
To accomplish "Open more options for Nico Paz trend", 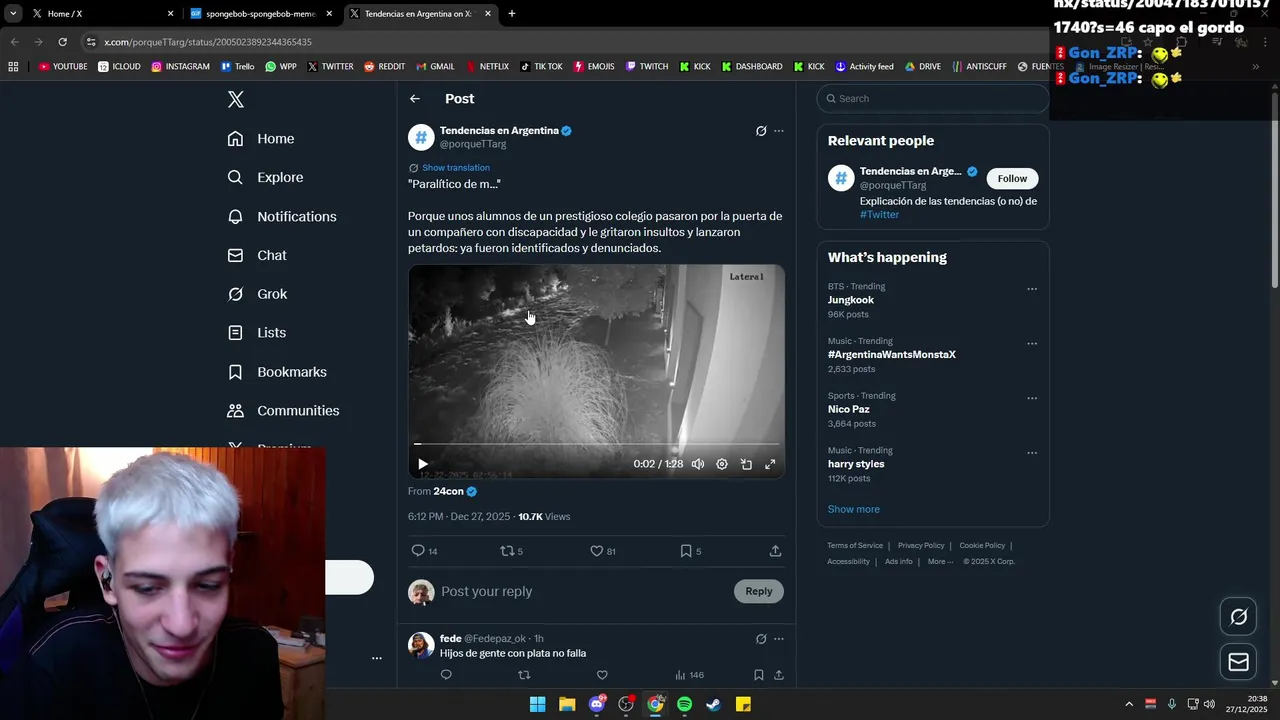I will click(1032, 398).
